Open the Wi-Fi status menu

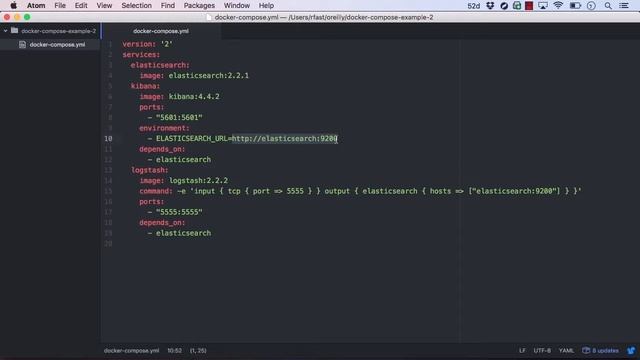(x=558, y=6)
